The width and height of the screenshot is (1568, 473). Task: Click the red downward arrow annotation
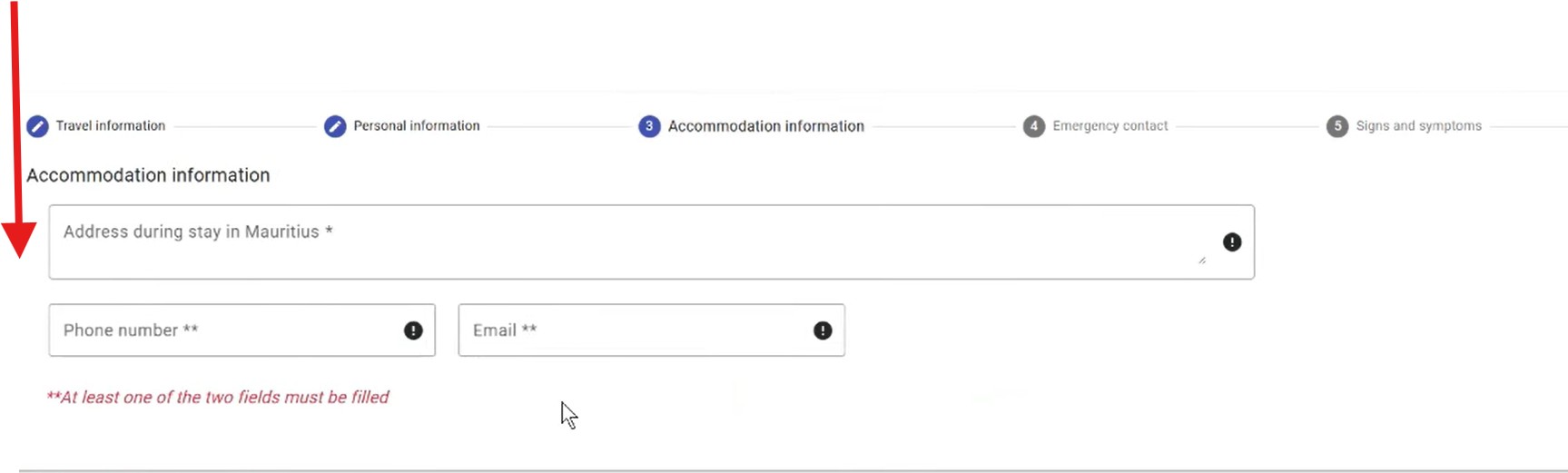coord(16,136)
